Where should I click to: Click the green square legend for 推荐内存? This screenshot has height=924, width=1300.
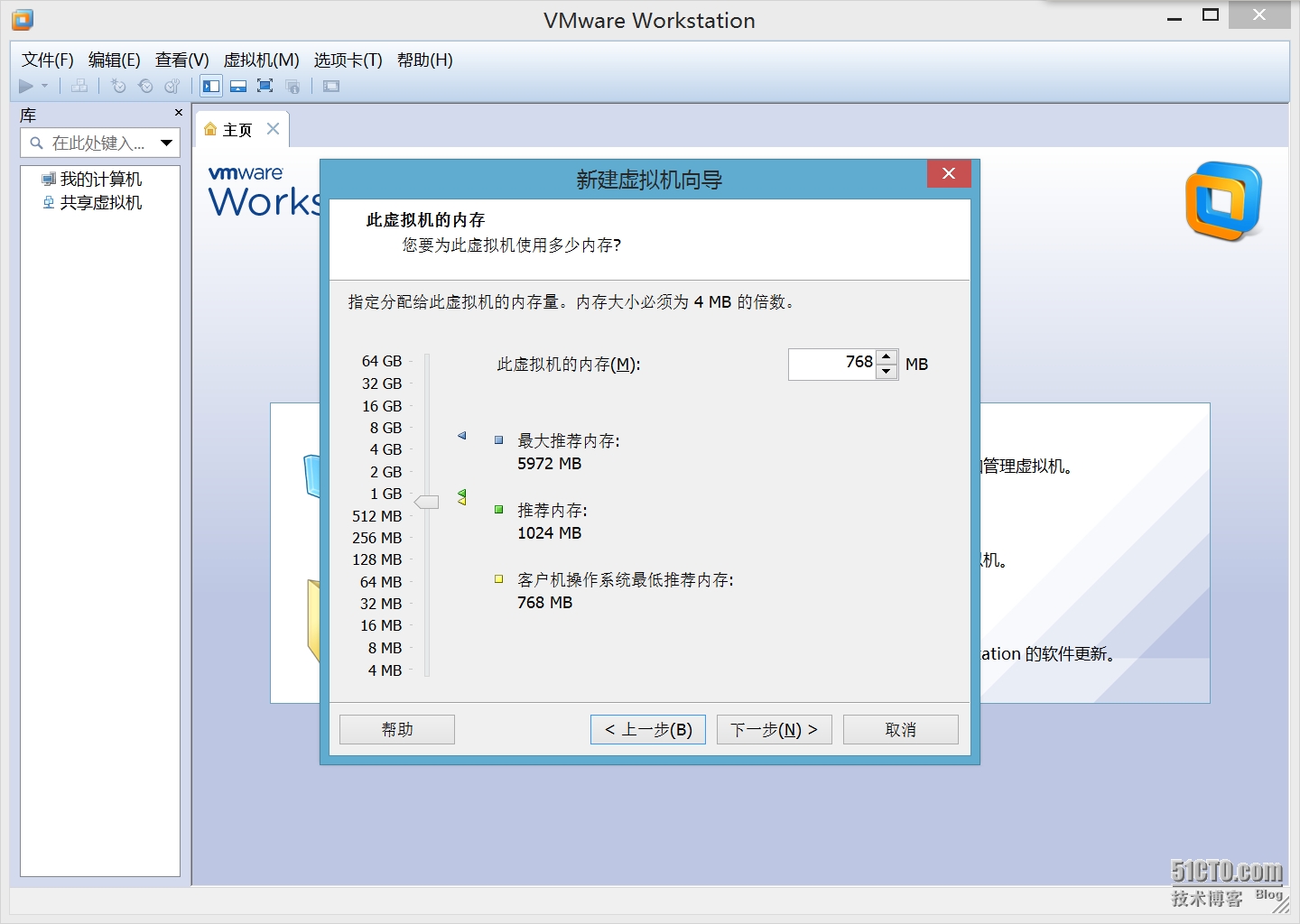pos(498,510)
